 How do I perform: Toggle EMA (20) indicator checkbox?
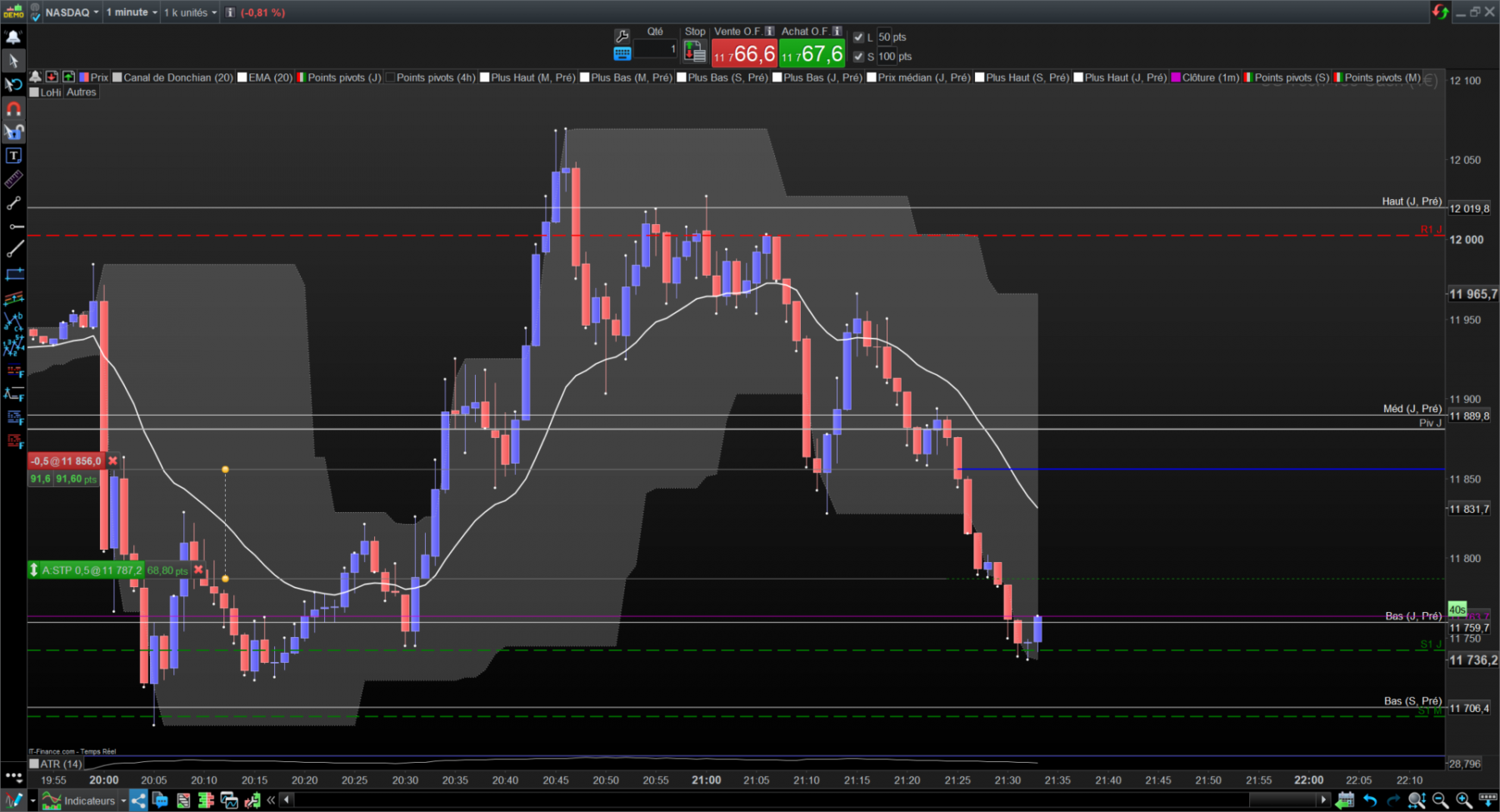(x=242, y=77)
